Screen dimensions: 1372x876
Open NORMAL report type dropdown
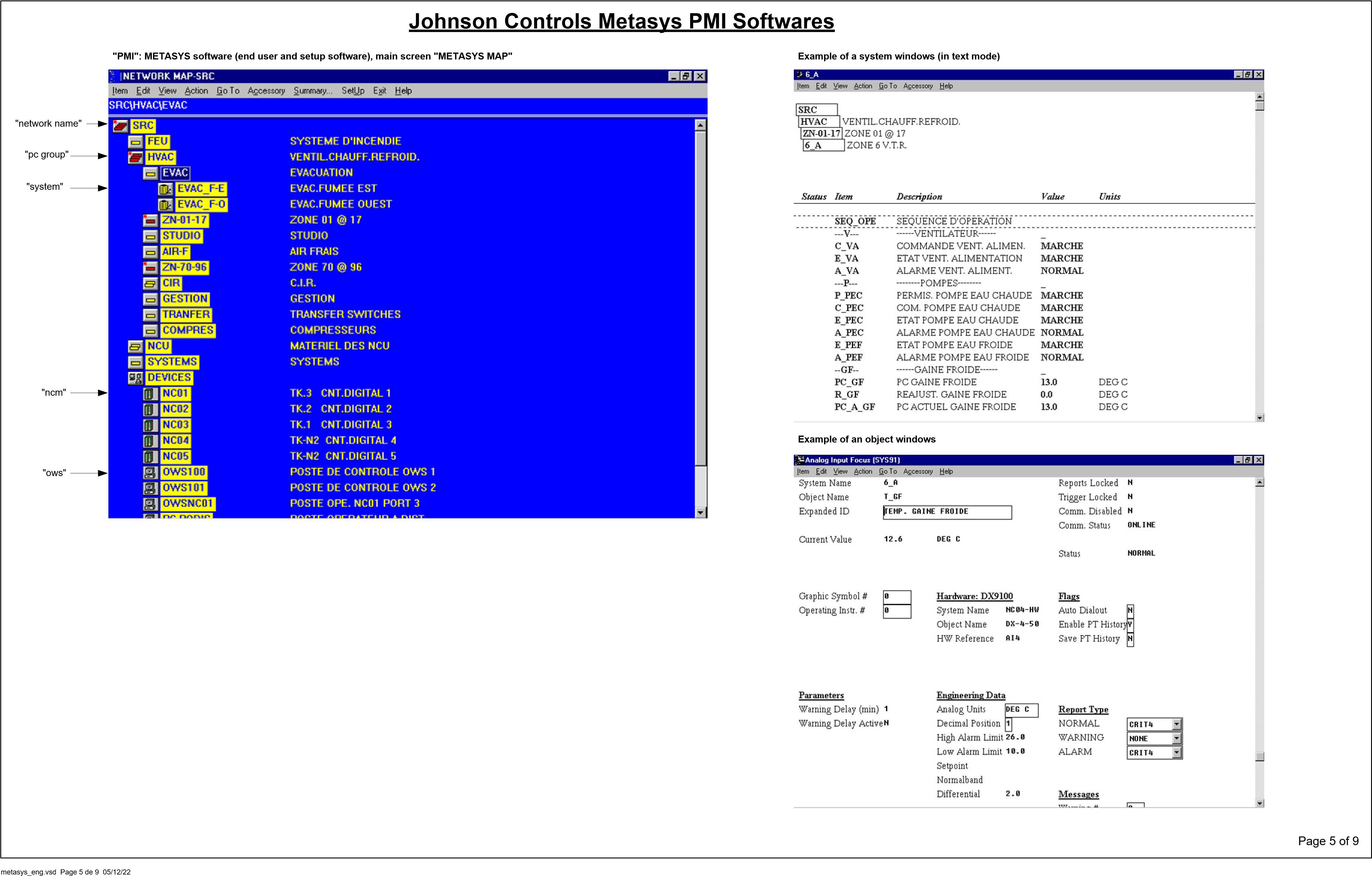coord(1176,724)
